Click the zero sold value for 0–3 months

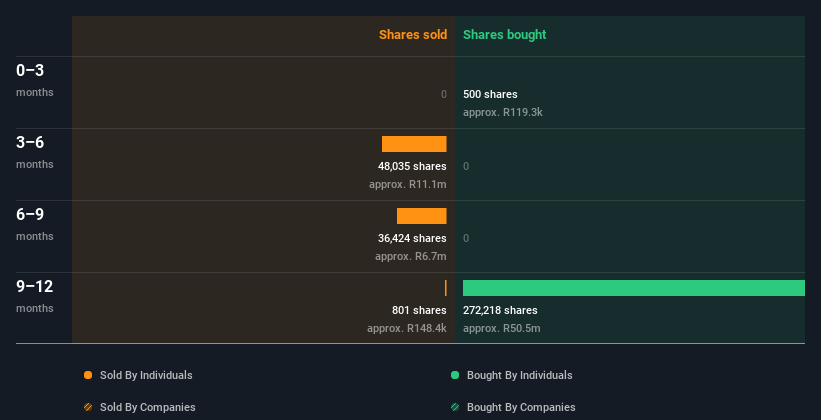click(x=444, y=94)
